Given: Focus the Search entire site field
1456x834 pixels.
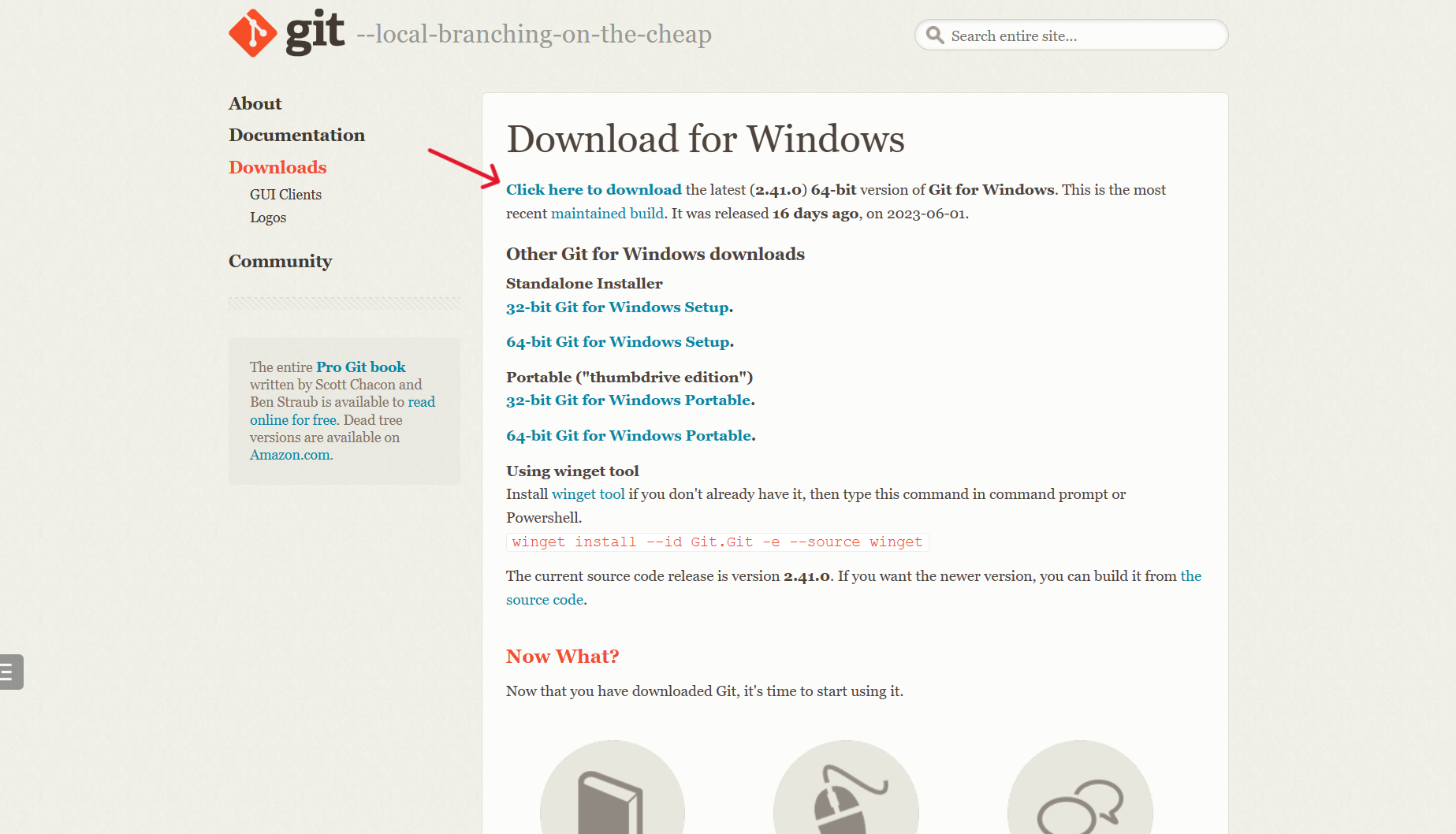Looking at the screenshot, I should click(x=1080, y=35).
